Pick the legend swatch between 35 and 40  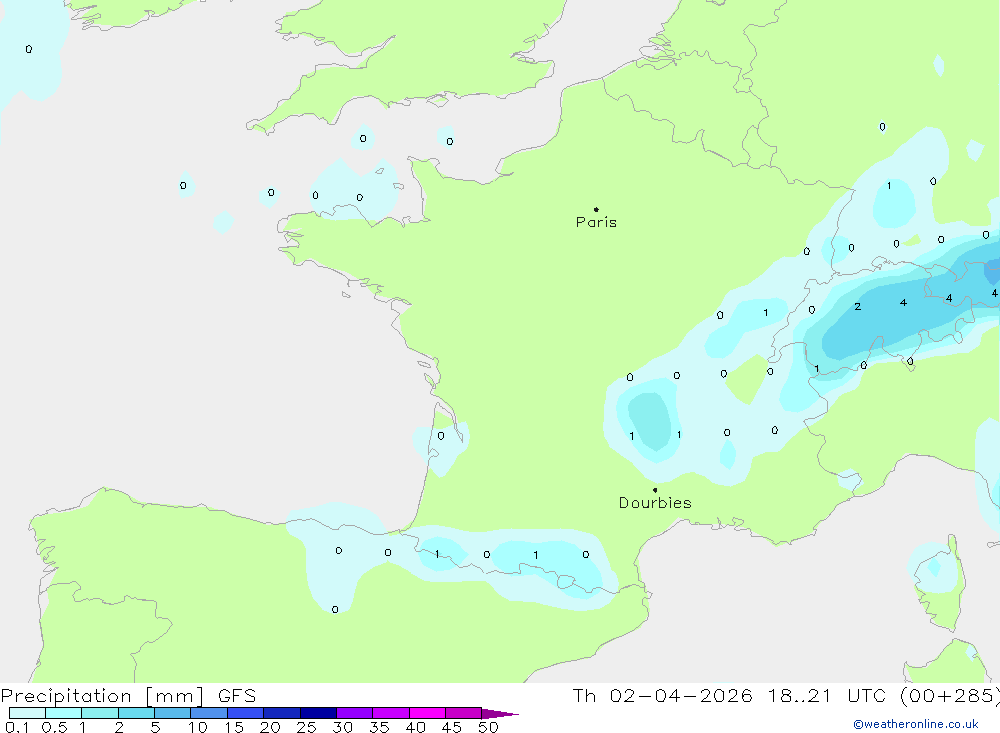click(x=391, y=713)
